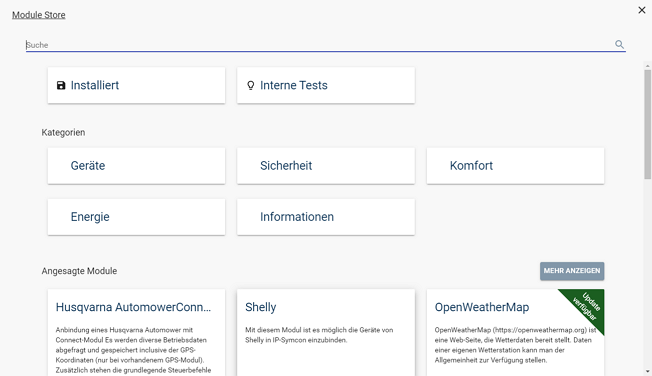This screenshot has height=376, width=652.
Task: Click the Module Store title link
Action: [x=39, y=15]
